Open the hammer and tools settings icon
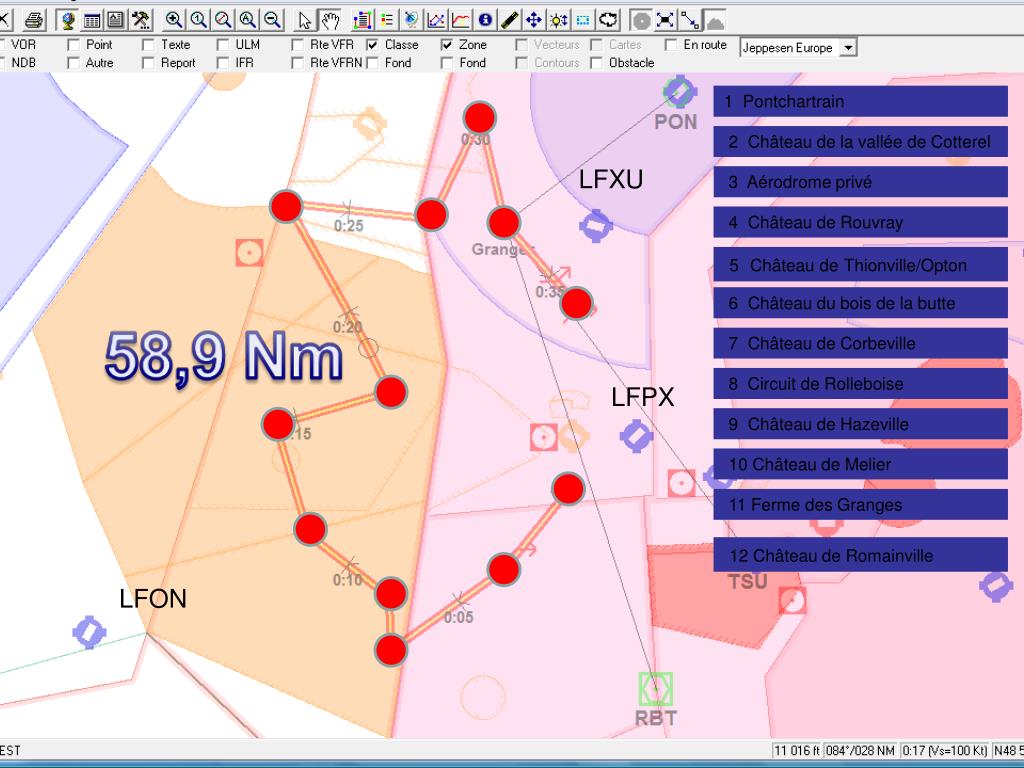The width and height of the screenshot is (1024, 768). point(141,20)
